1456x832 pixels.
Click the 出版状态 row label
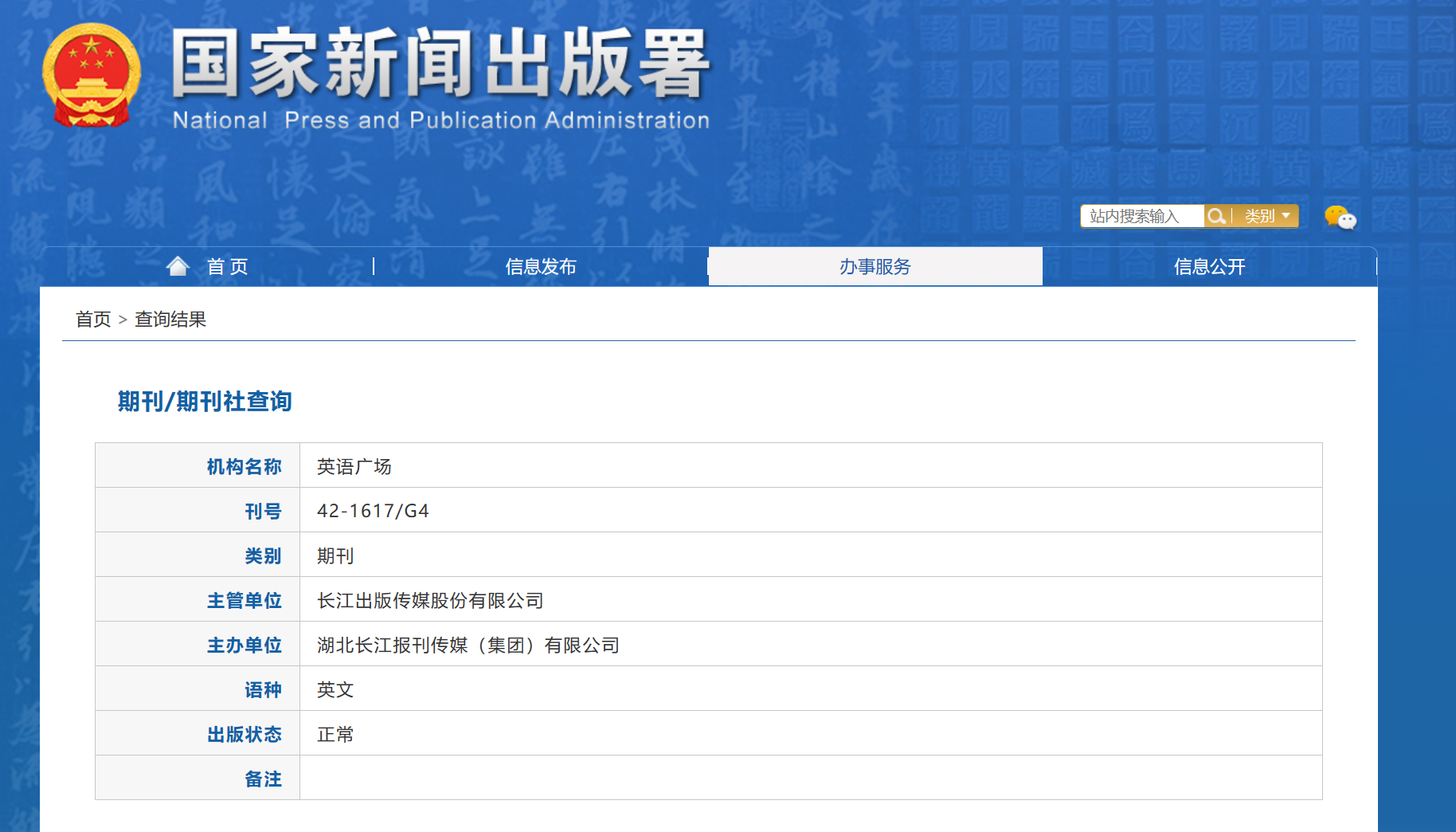pos(245,734)
